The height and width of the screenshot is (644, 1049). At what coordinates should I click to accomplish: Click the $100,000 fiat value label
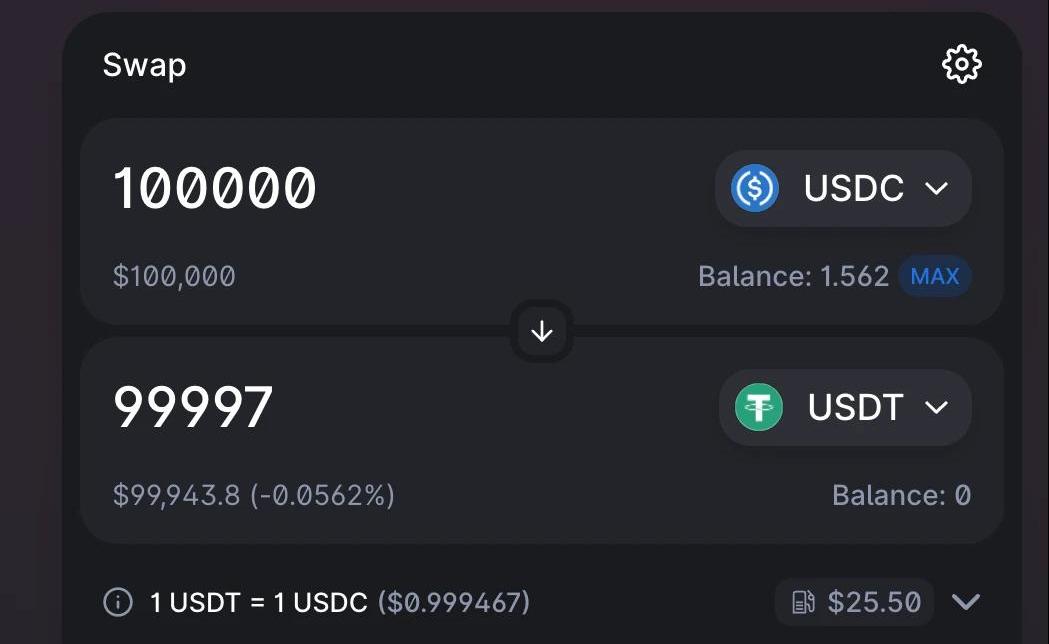(174, 276)
